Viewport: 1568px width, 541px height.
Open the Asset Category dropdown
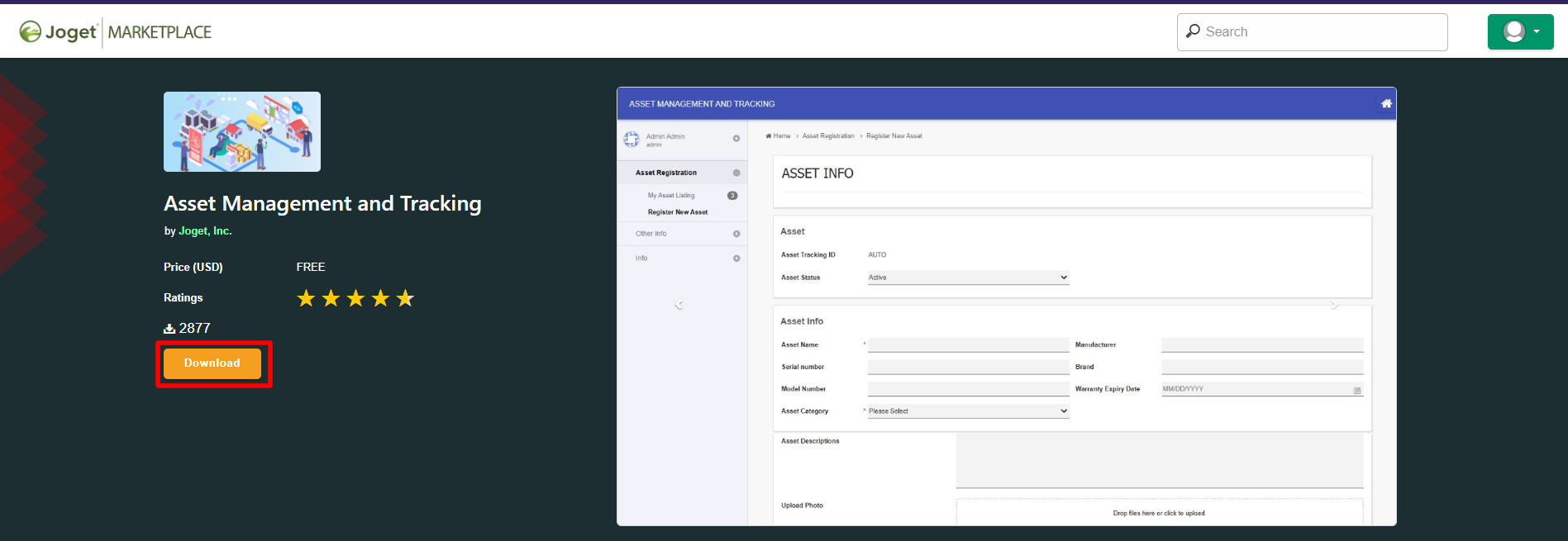[968, 411]
